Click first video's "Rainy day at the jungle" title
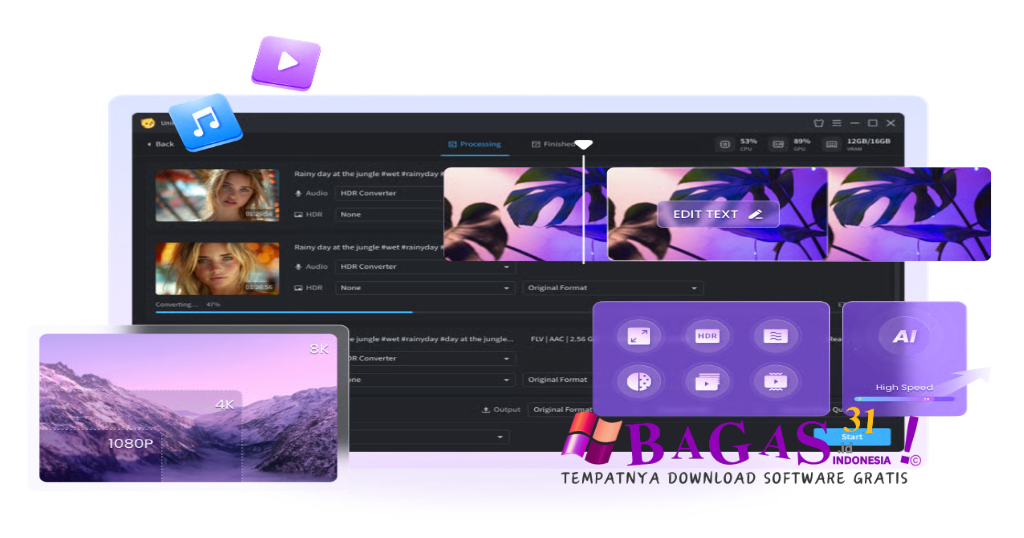The height and width of the screenshot is (538, 1024). tap(369, 174)
